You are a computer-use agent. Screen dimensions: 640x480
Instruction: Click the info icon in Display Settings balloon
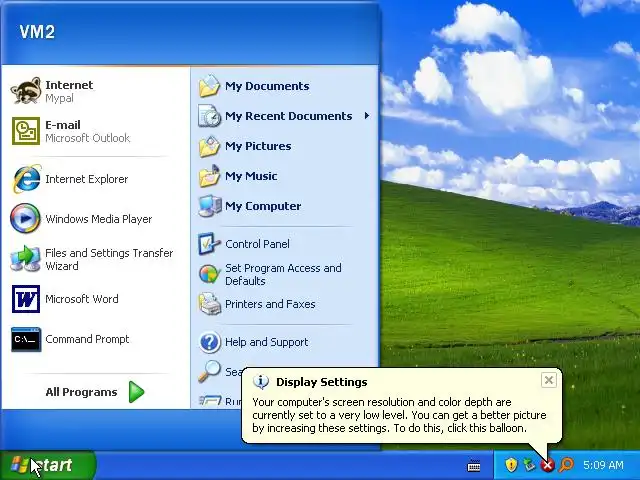tap(260, 382)
